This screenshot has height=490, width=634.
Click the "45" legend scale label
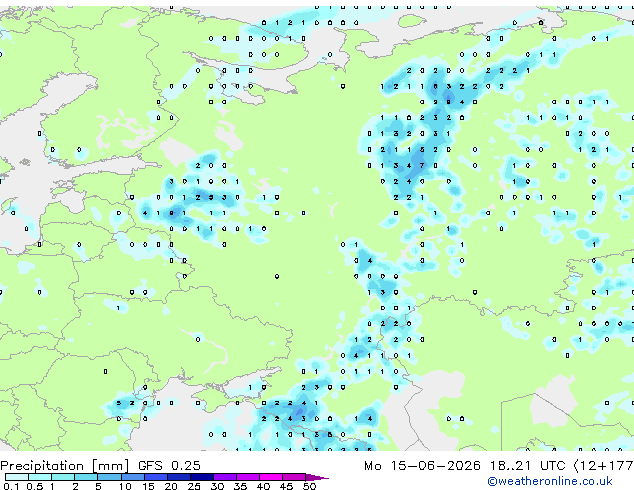(x=286, y=486)
